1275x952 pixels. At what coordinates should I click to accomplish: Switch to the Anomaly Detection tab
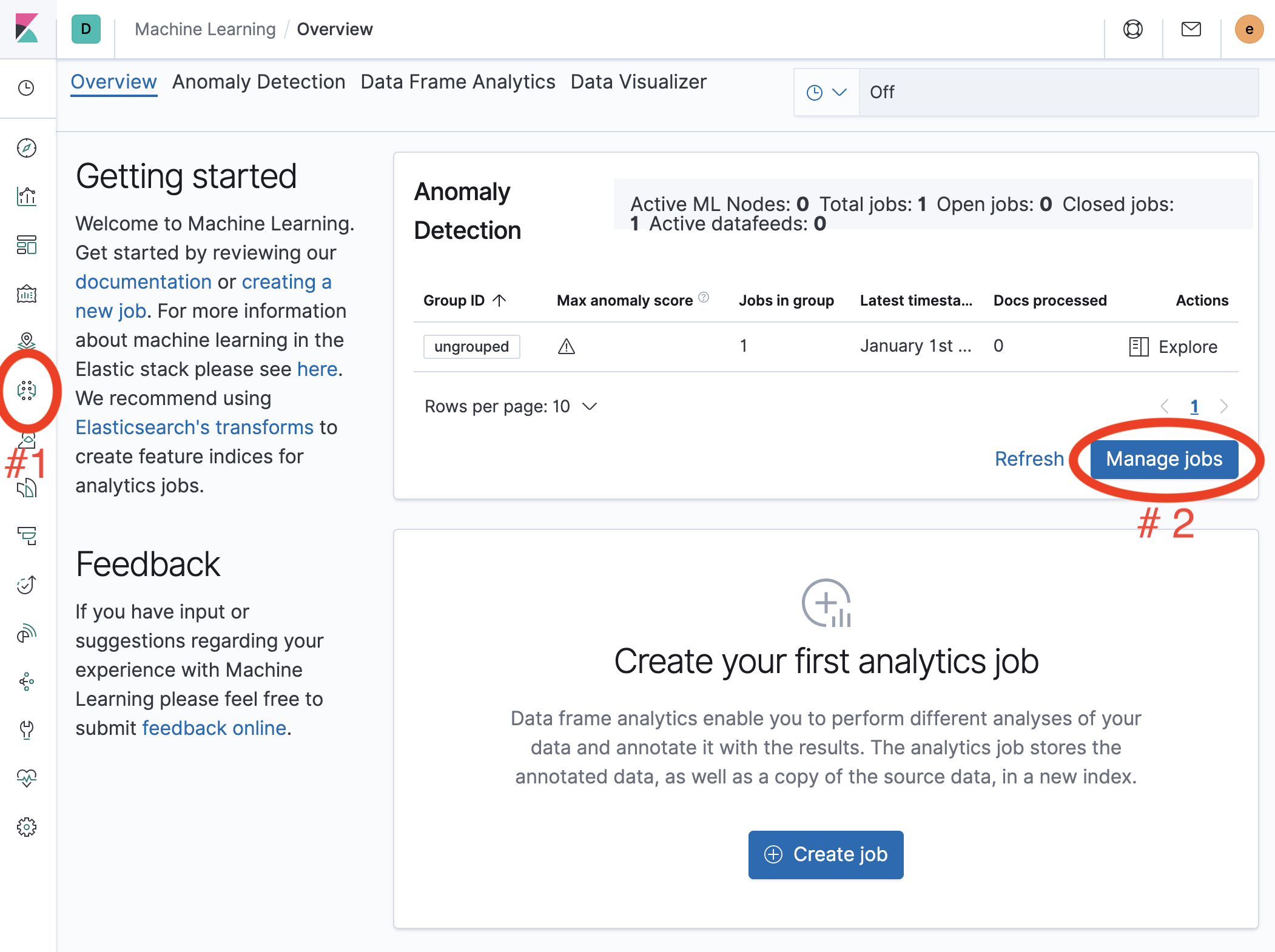[x=258, y=82]
